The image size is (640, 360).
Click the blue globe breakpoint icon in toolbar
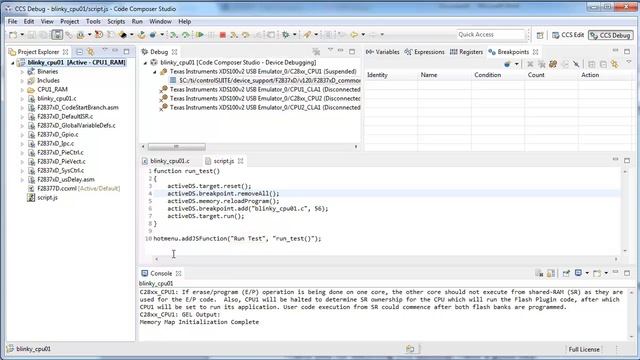pyautogui.click(x=153, y=35)
